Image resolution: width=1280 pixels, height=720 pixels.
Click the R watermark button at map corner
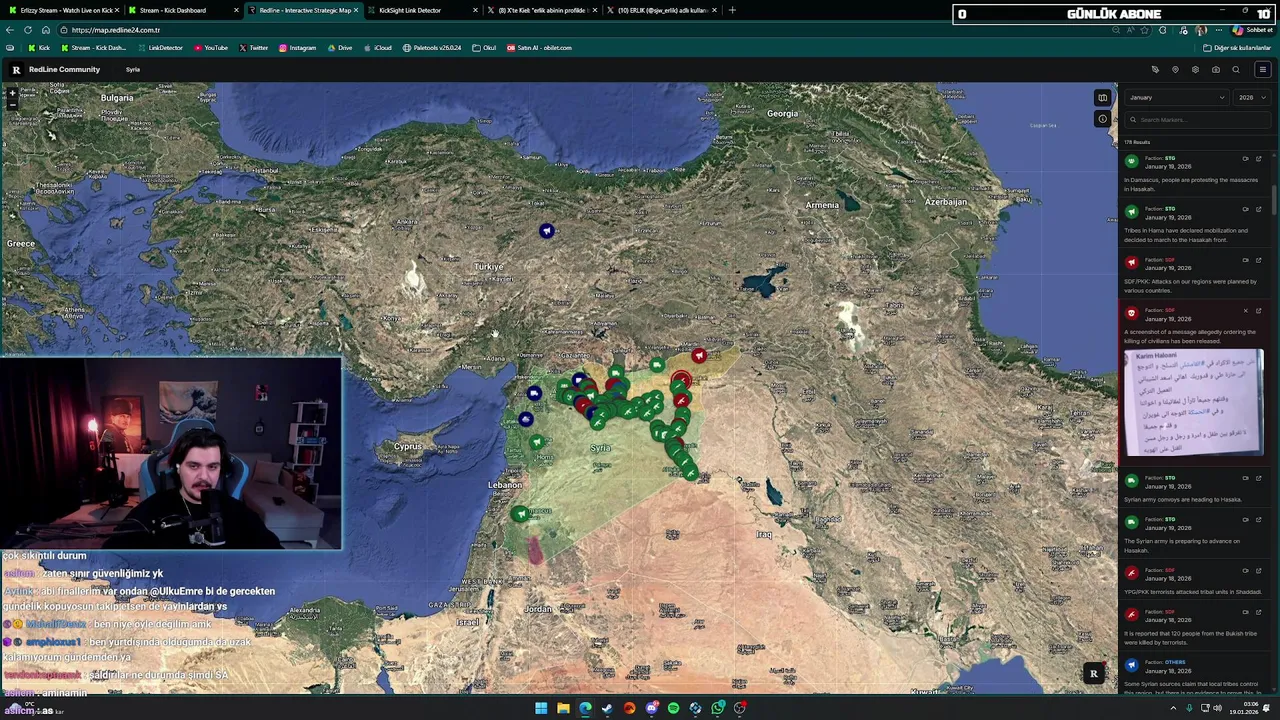point(1093,674)
